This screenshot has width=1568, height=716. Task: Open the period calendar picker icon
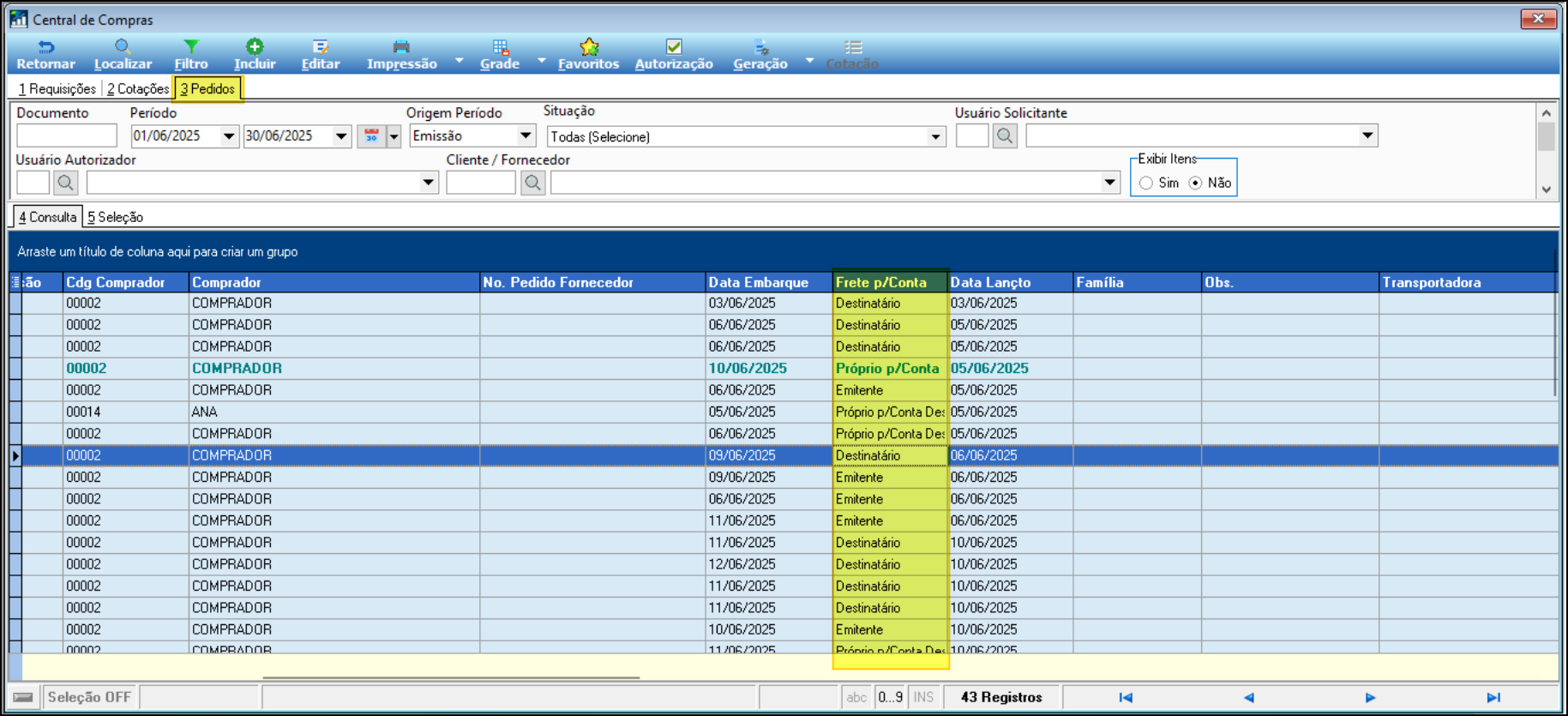[371, 135]
